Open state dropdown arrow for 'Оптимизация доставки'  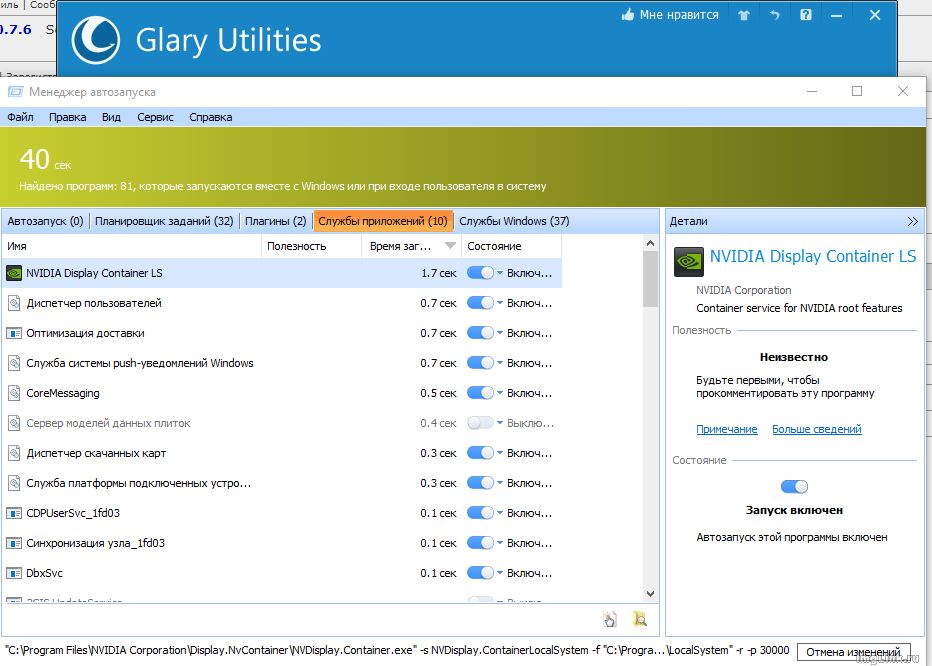point(500,334)
